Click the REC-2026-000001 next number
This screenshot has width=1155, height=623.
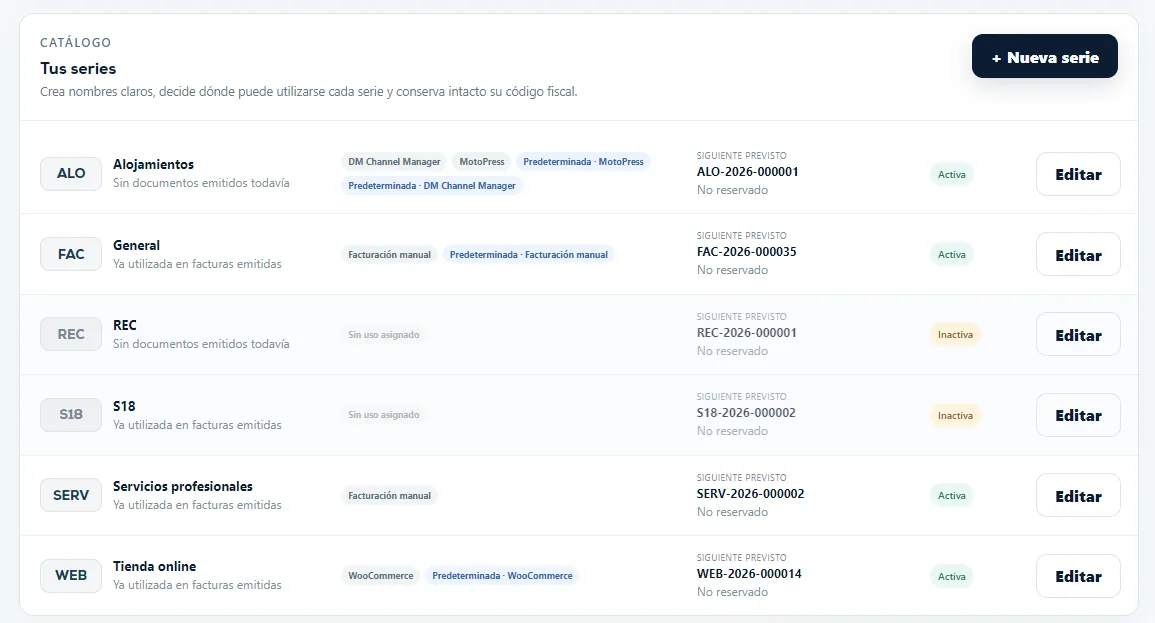pos(746,333)
